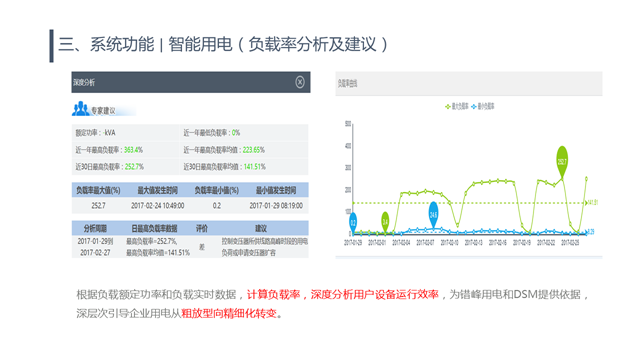The image size is (640, 360).
Task: Toggle the 最小负载率 legend series
Action: point(482,107)
